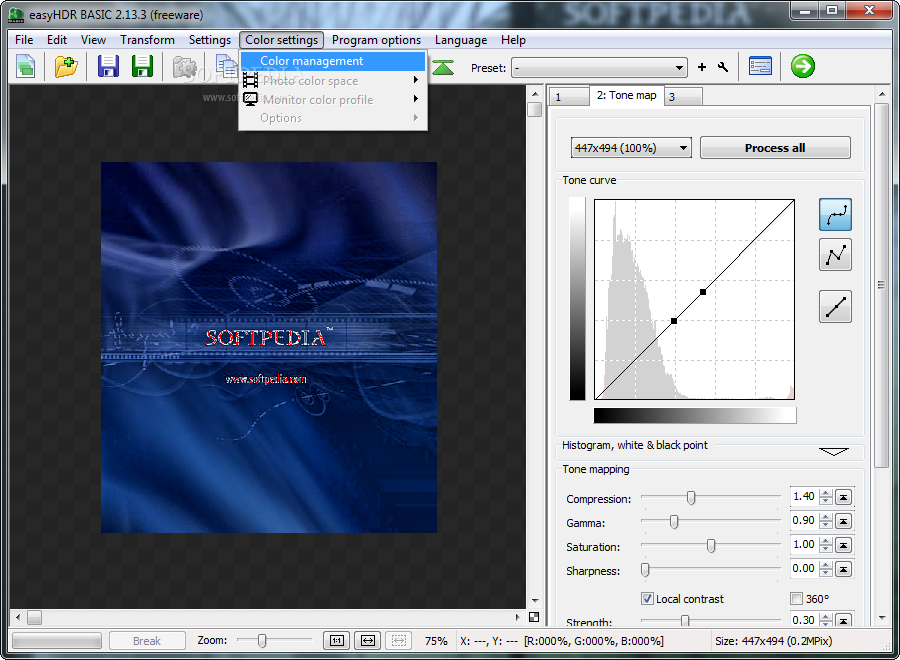The width and height of the screenshot is (900, 660).
Task: Click the new HDR project icon
Action: point(25,66)
